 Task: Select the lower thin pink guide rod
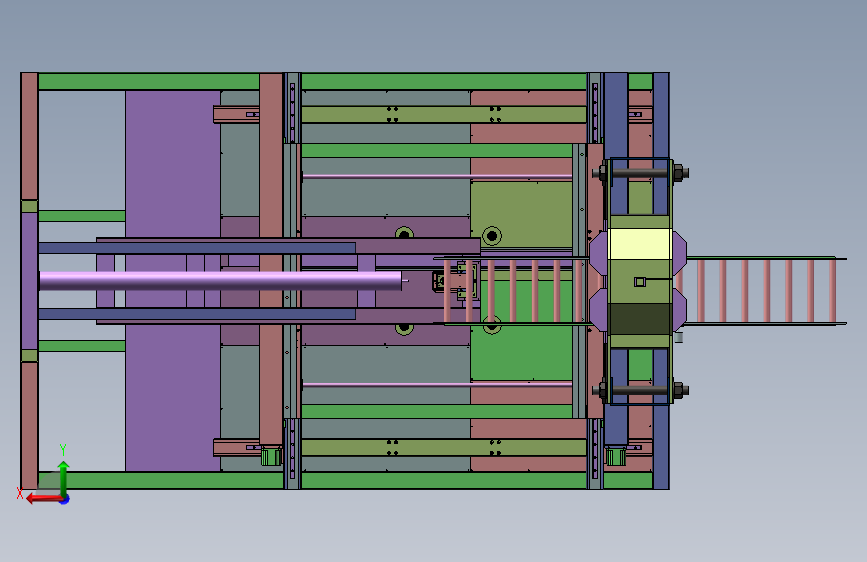437,384
